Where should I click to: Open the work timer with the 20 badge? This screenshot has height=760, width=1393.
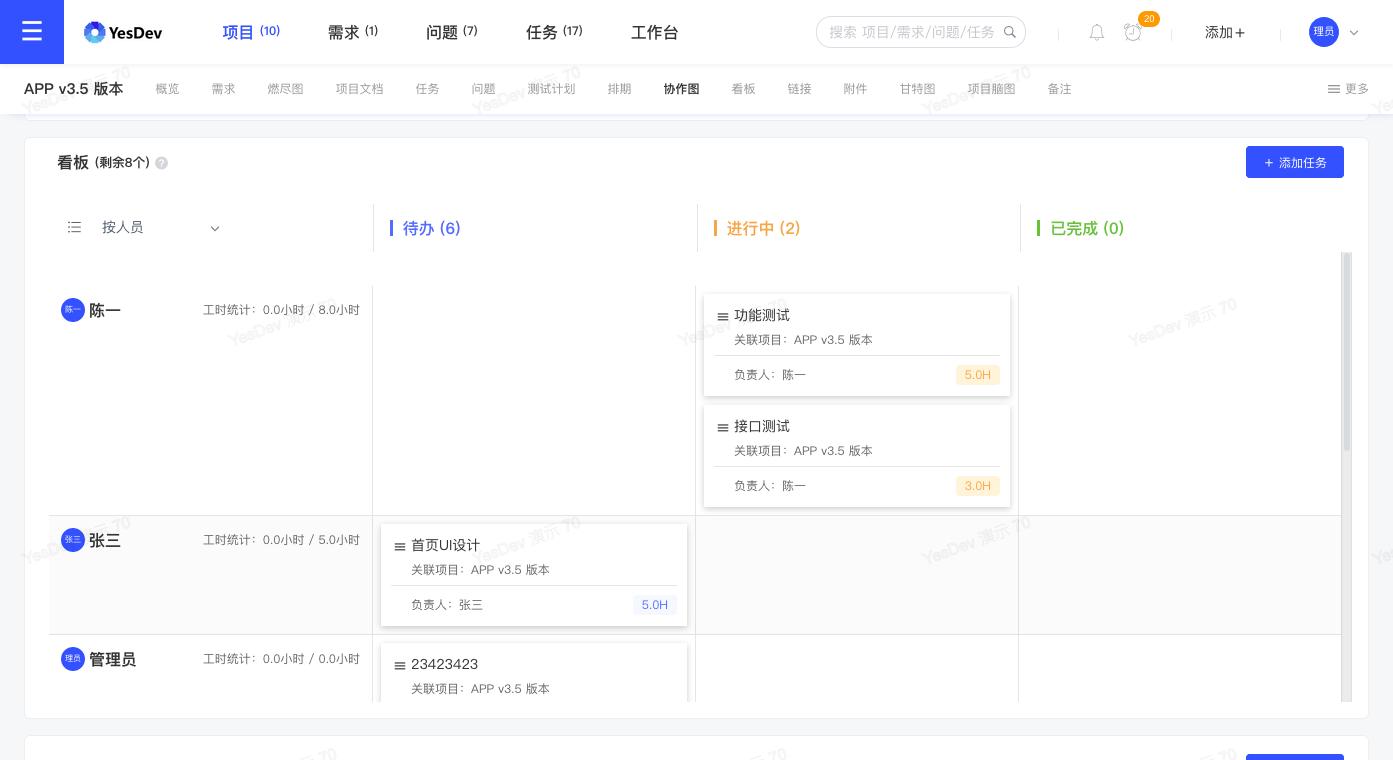pos(1133,33)
